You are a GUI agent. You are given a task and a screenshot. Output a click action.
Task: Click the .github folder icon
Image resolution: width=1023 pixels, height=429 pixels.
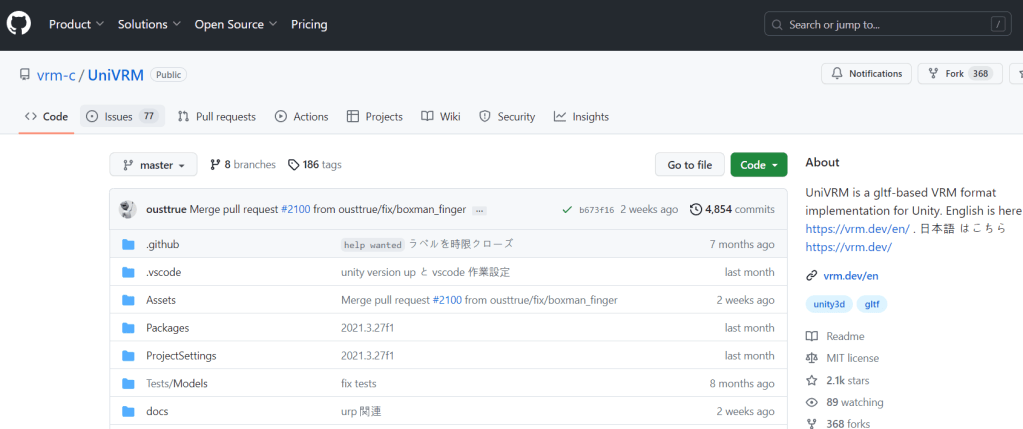tap(128, 245)
